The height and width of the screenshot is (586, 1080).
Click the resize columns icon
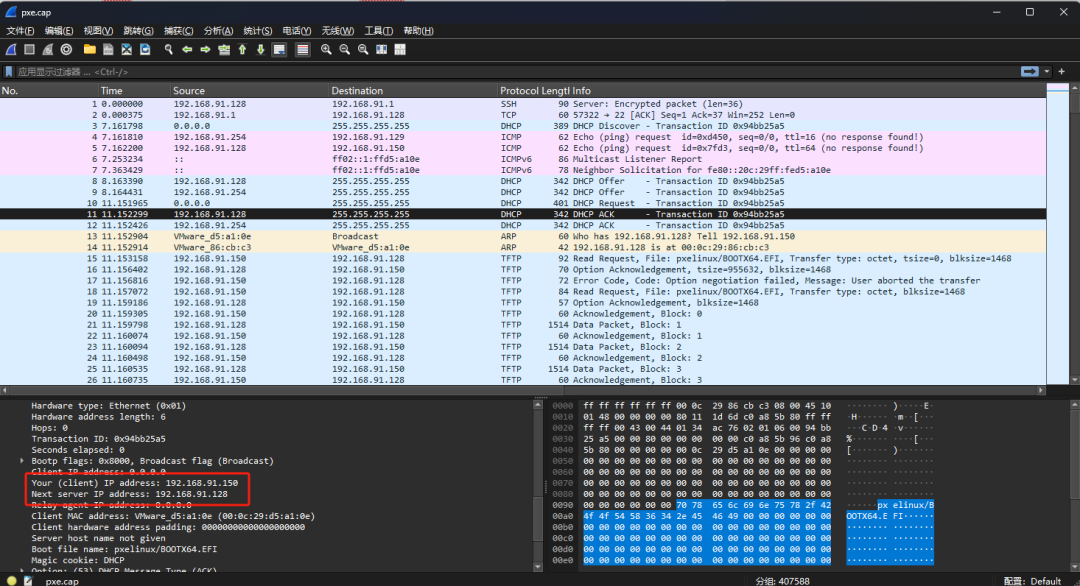coord(382,49)
